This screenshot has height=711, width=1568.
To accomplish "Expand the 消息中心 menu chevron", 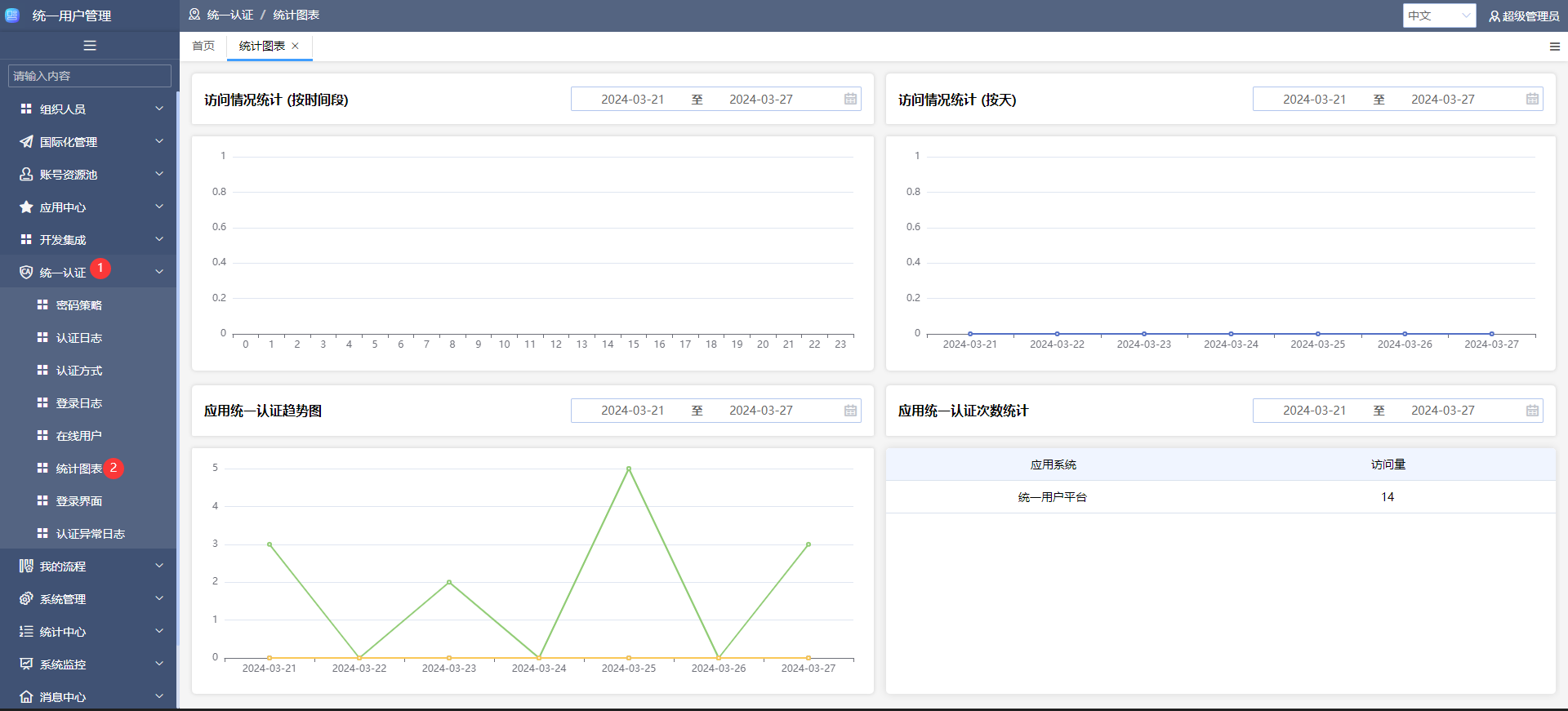I will (x=159, y=696).
